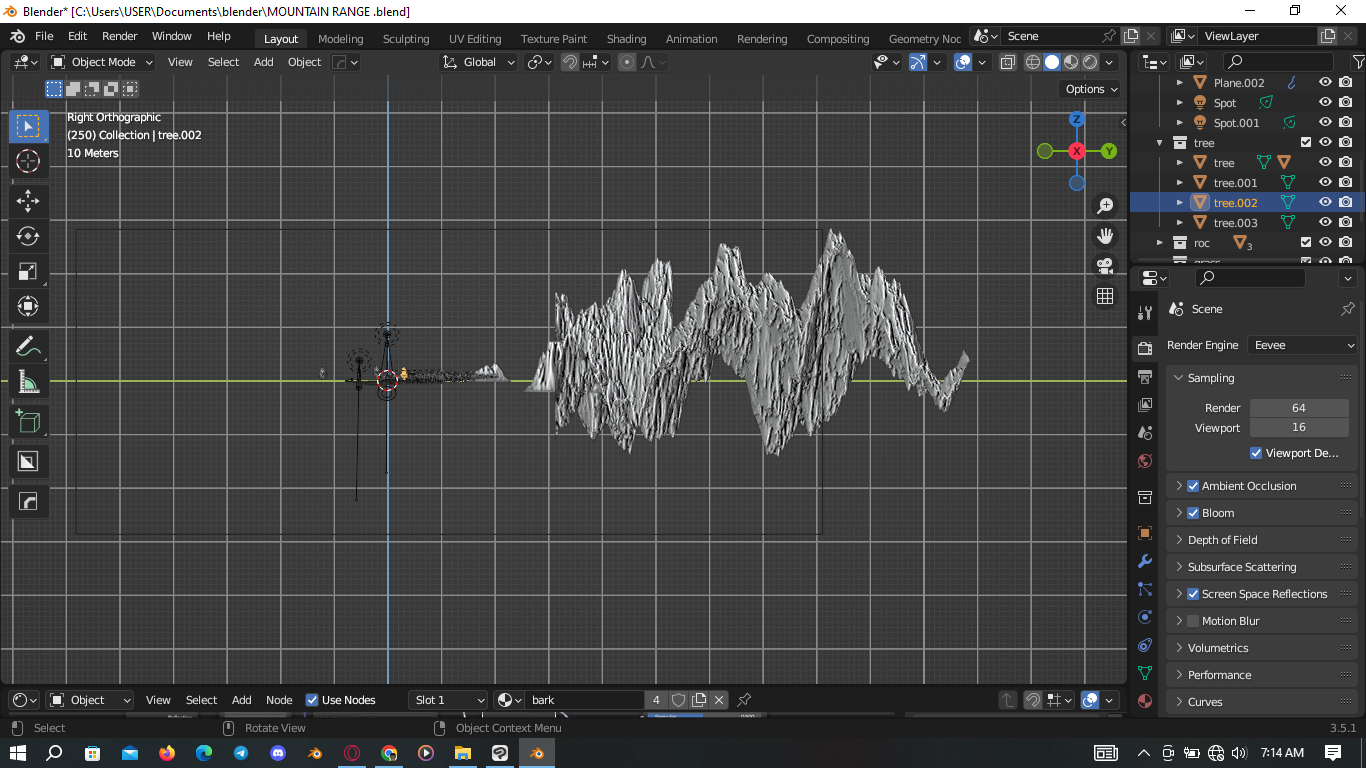Image resolution: width=1366 pixels, height=768 pixels.
Task: Switch to the Shading workspace tab
Action: 626,39
